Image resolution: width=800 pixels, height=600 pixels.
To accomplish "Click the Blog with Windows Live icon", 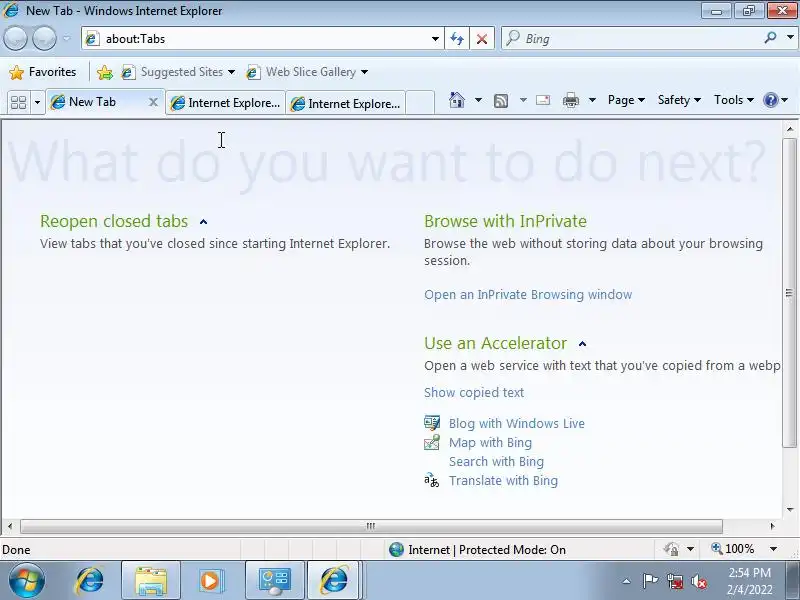I will pyautogui.click(x=432, y=423).
